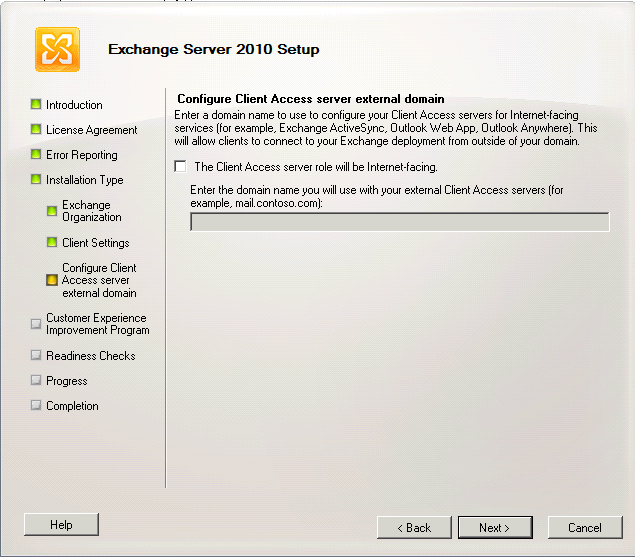This screenshot has height=557, width=635.
Task: Proceed with the Next button
Action: click(x=495, y=527)
